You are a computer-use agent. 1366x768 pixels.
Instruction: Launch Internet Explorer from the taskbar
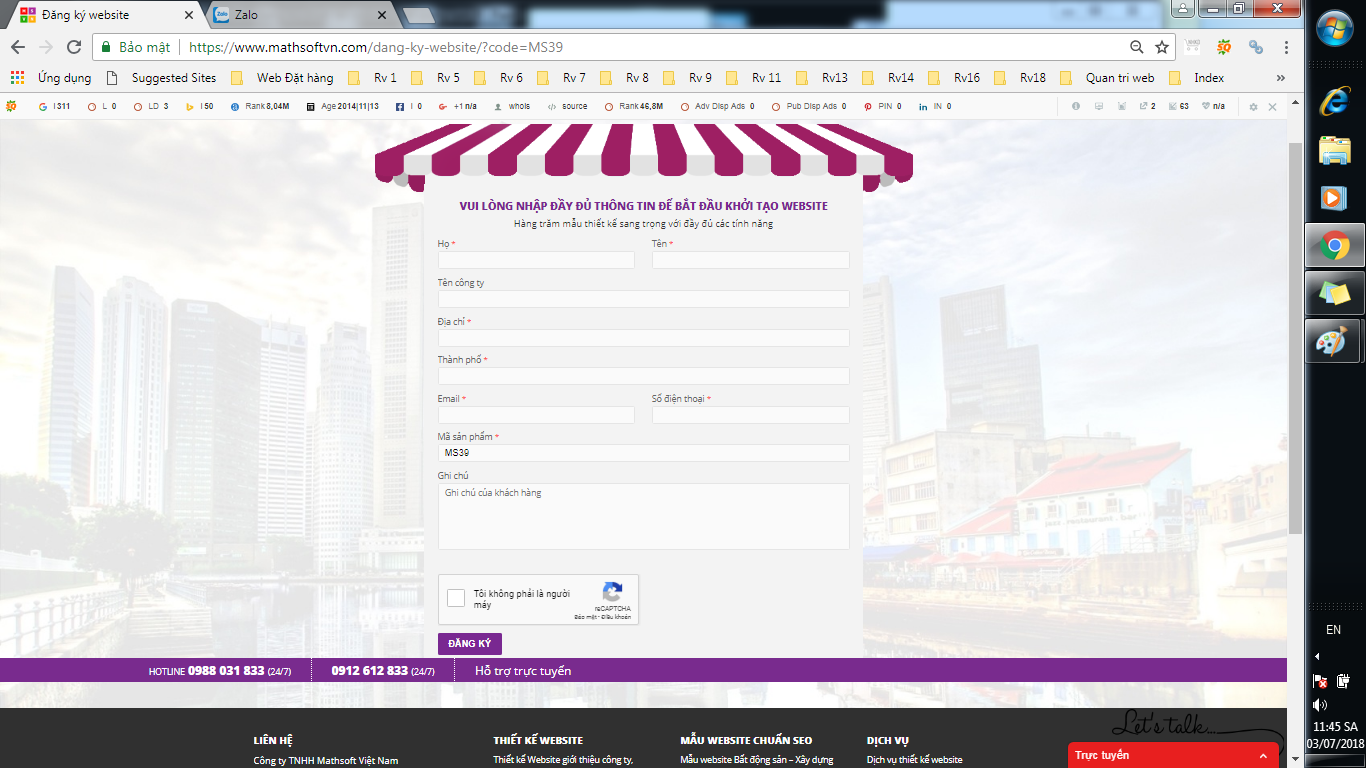click(x=1335, y=101)
